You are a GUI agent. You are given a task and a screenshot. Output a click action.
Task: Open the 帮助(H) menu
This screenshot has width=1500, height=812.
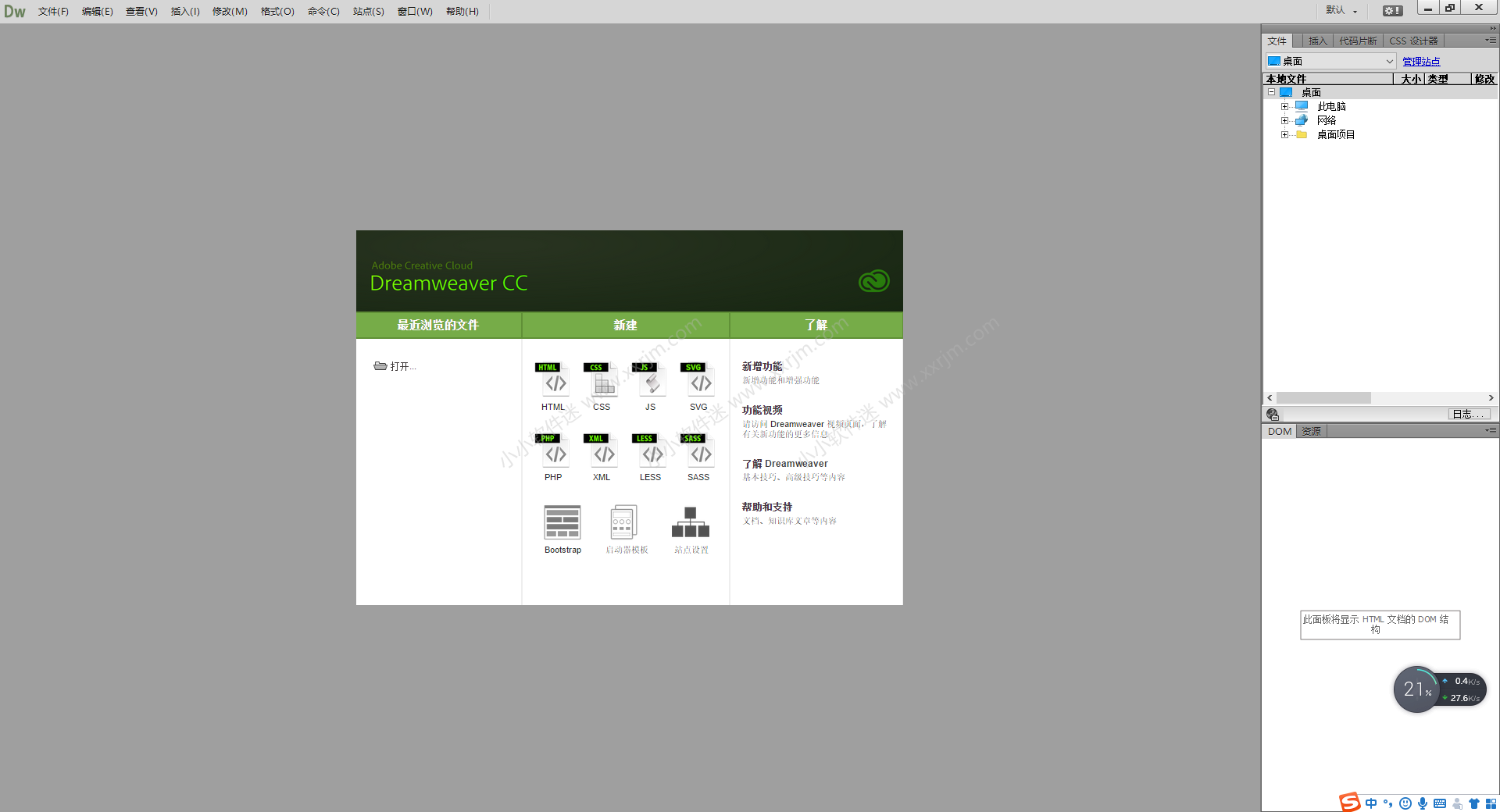(462, 12)
